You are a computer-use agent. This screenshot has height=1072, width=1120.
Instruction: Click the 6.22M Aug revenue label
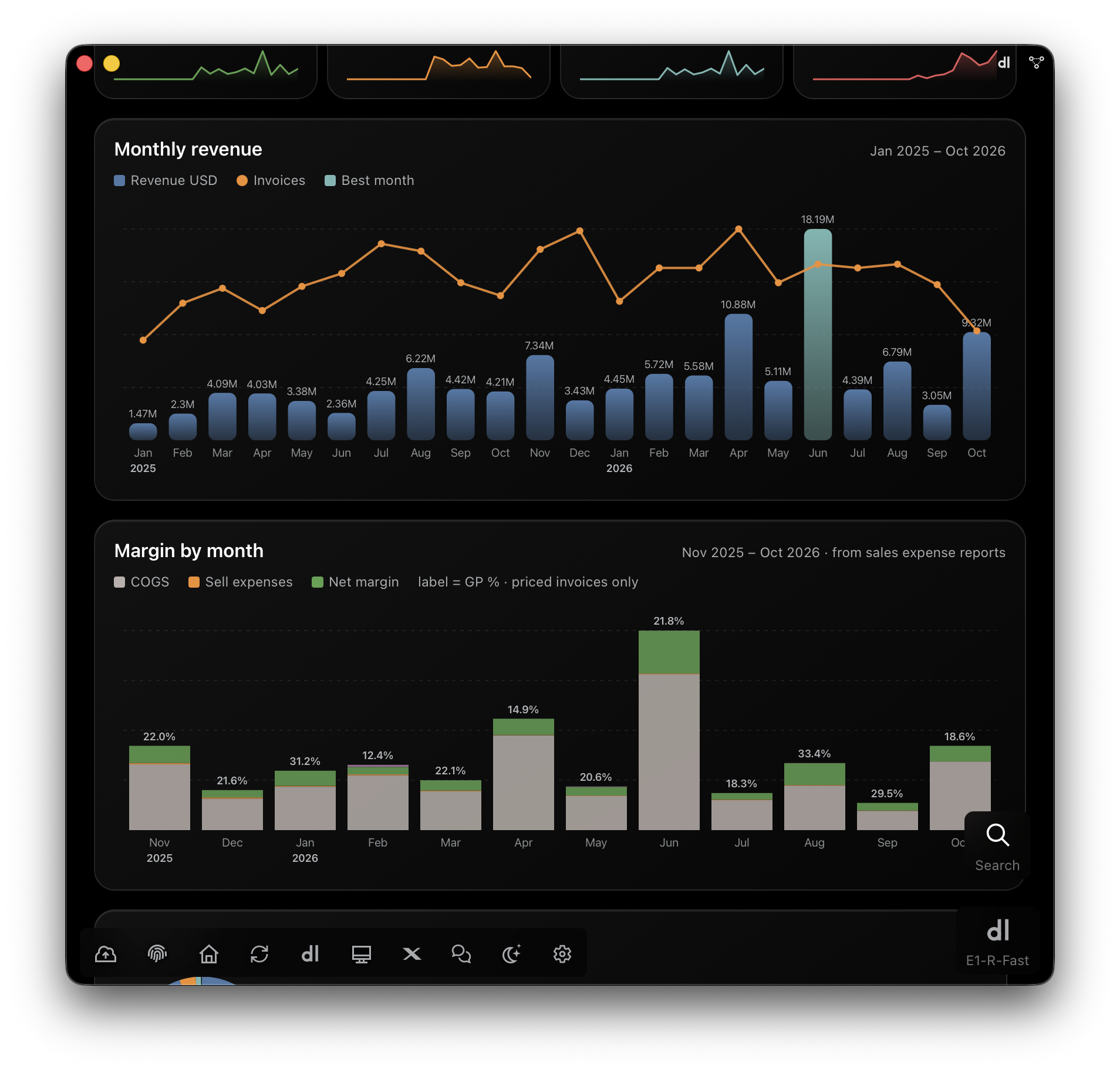coord(420,358)
